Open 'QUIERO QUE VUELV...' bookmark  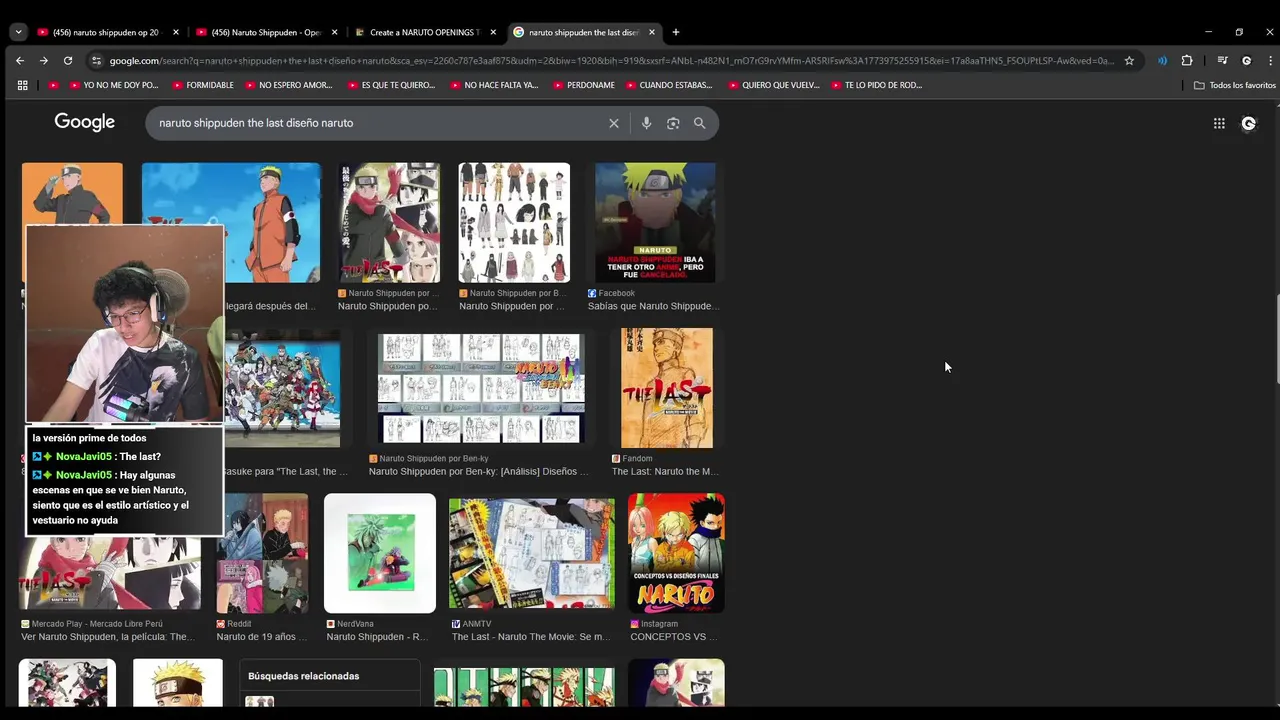click(x=773, y=85)
